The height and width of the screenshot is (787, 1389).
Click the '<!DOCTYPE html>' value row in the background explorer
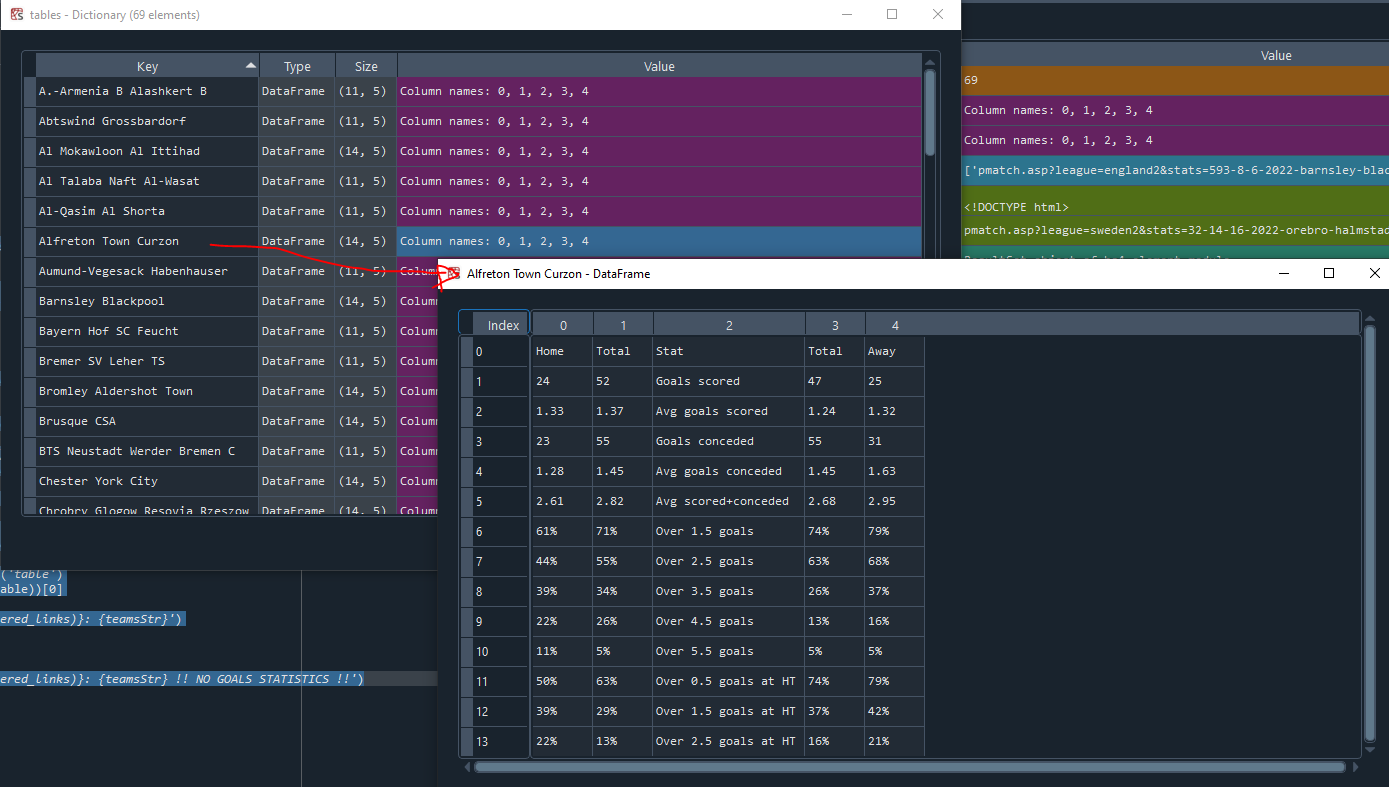click(x=1175, y=200)
